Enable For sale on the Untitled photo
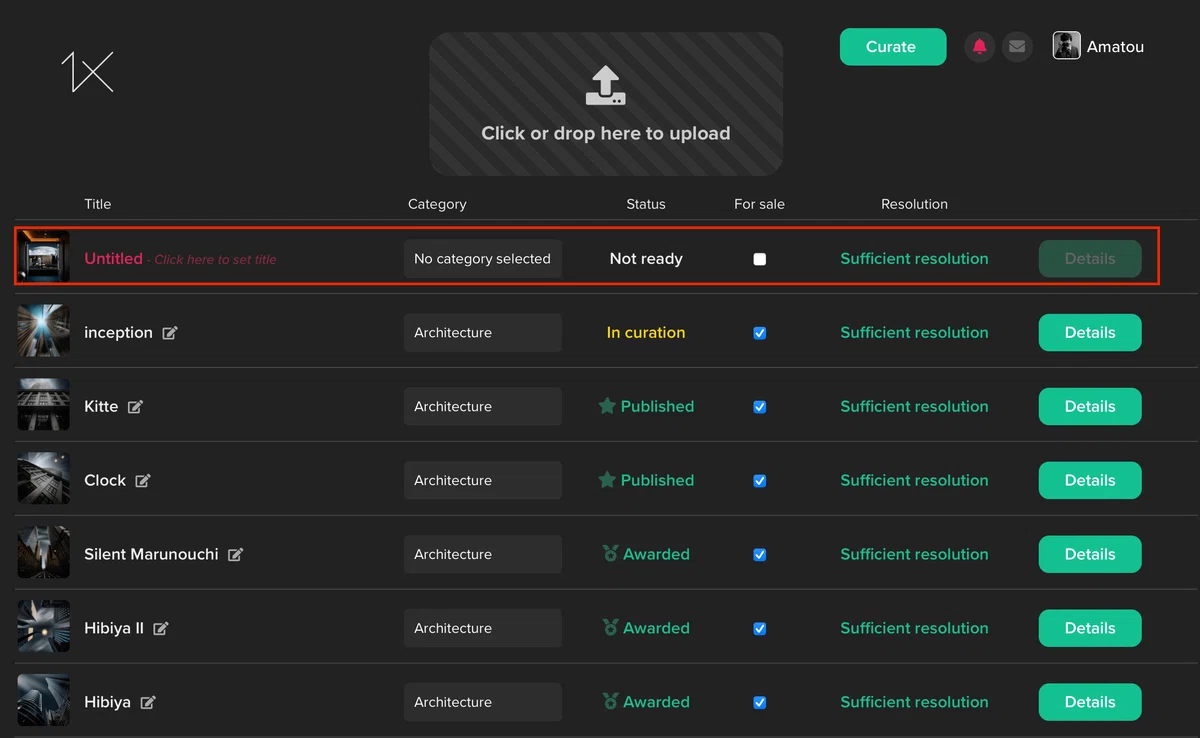Image resolution: width=1200 pixels, height=738 pixels. (x=760, y=259)
